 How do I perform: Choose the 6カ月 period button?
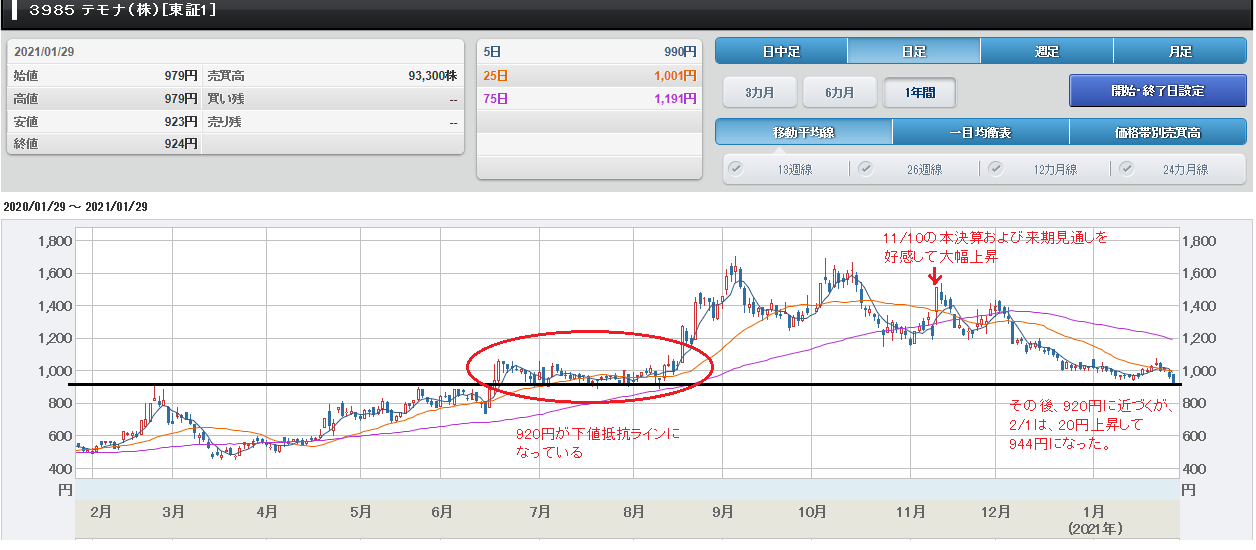click(x=839, y=92)
